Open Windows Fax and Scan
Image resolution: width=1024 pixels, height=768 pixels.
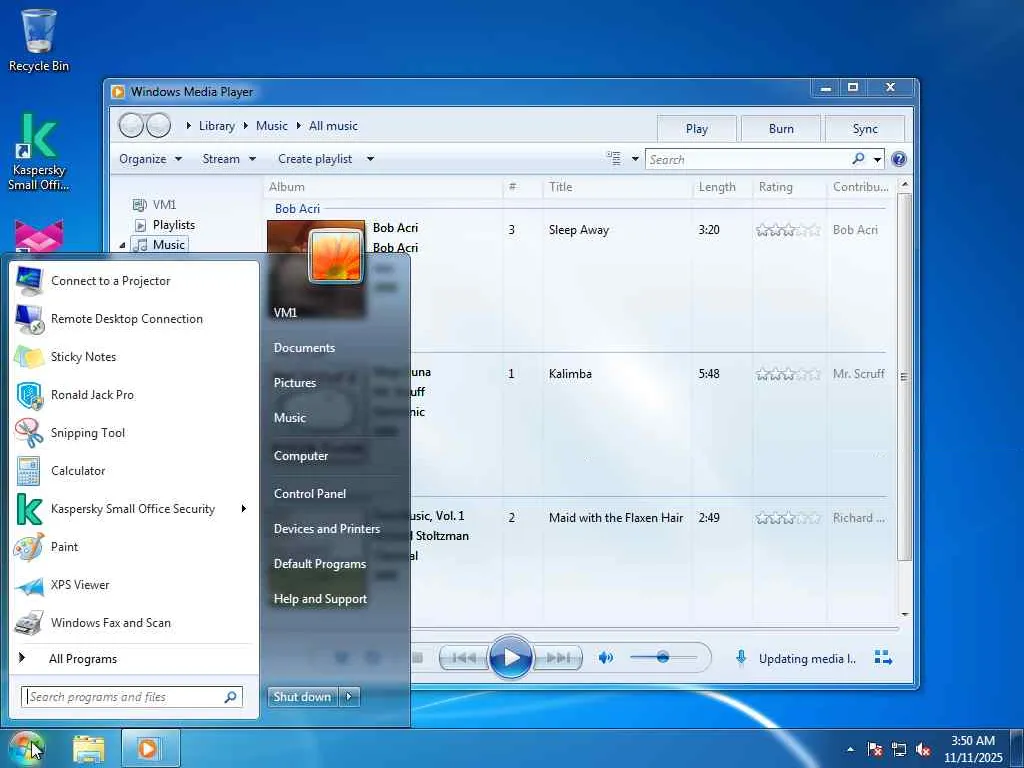click(134, 622)
